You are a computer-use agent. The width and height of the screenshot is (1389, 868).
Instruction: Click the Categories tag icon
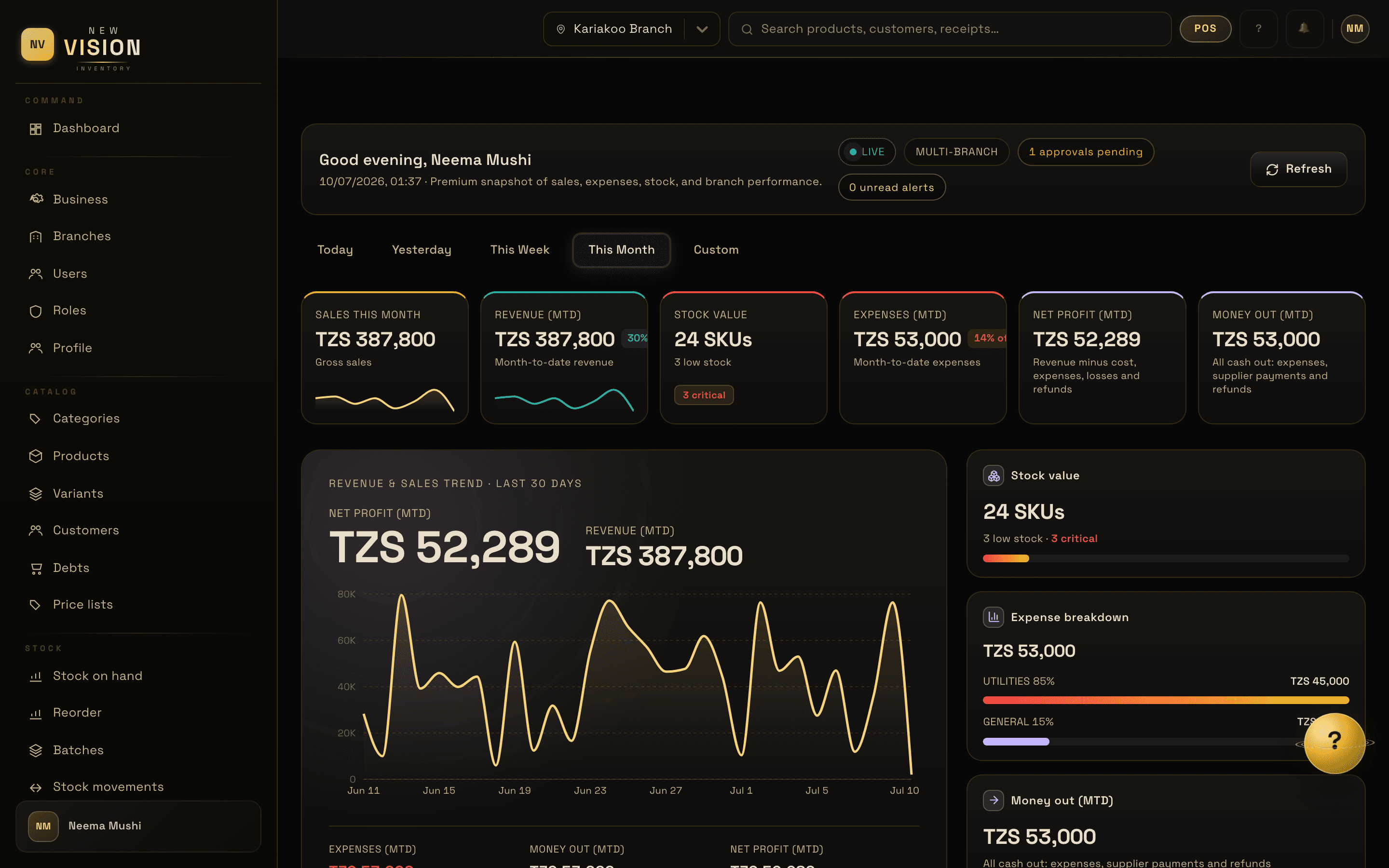click(x=36, y=419)
